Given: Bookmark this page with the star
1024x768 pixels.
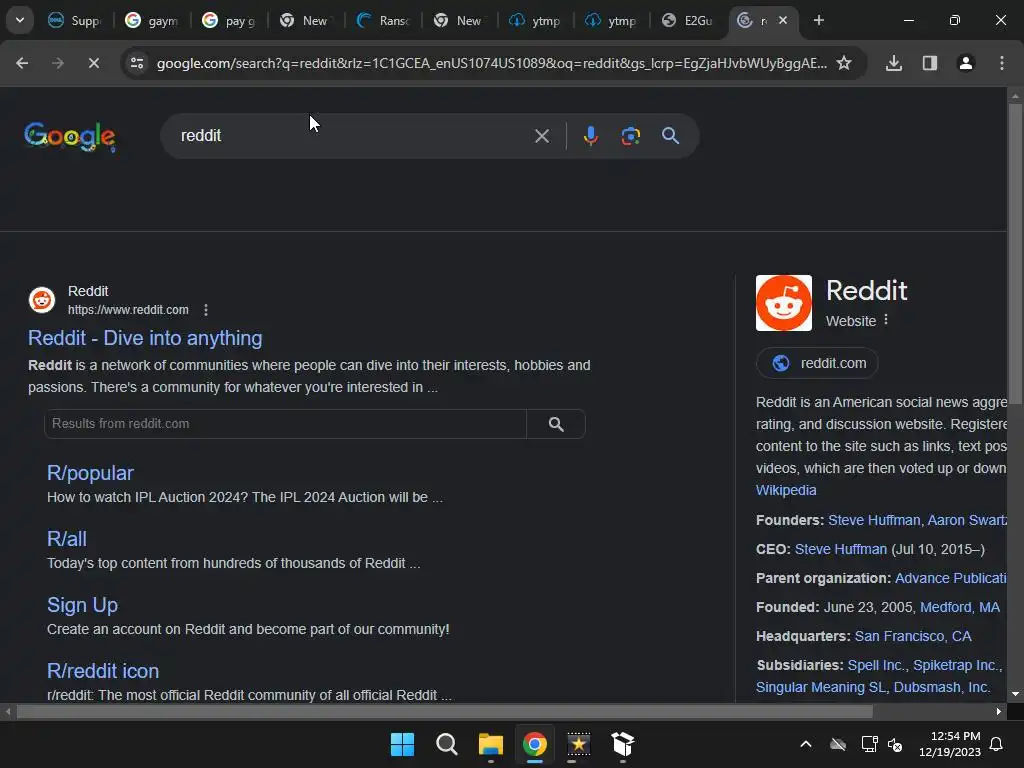Looking at the screenshot, I should (x=844, y=63).
